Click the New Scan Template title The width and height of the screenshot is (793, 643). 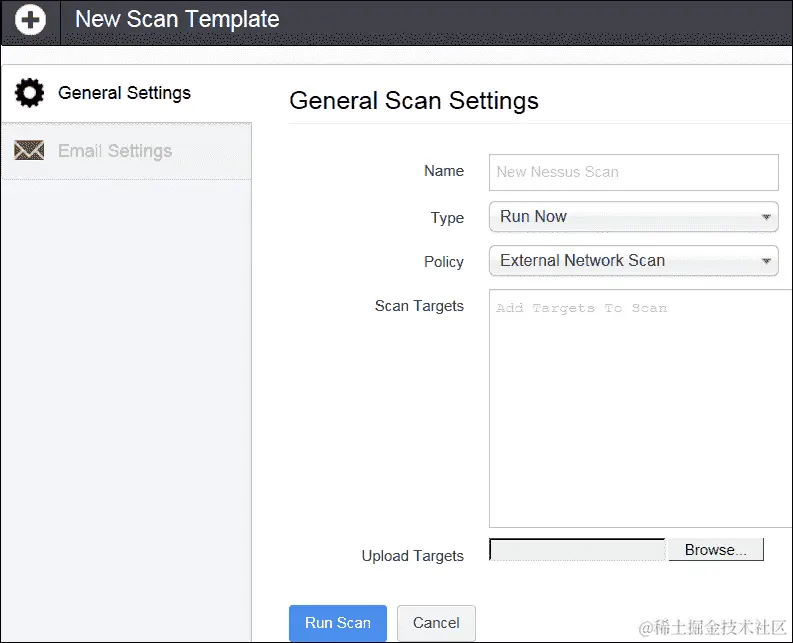pyautogui.click(x=177, y=19)
